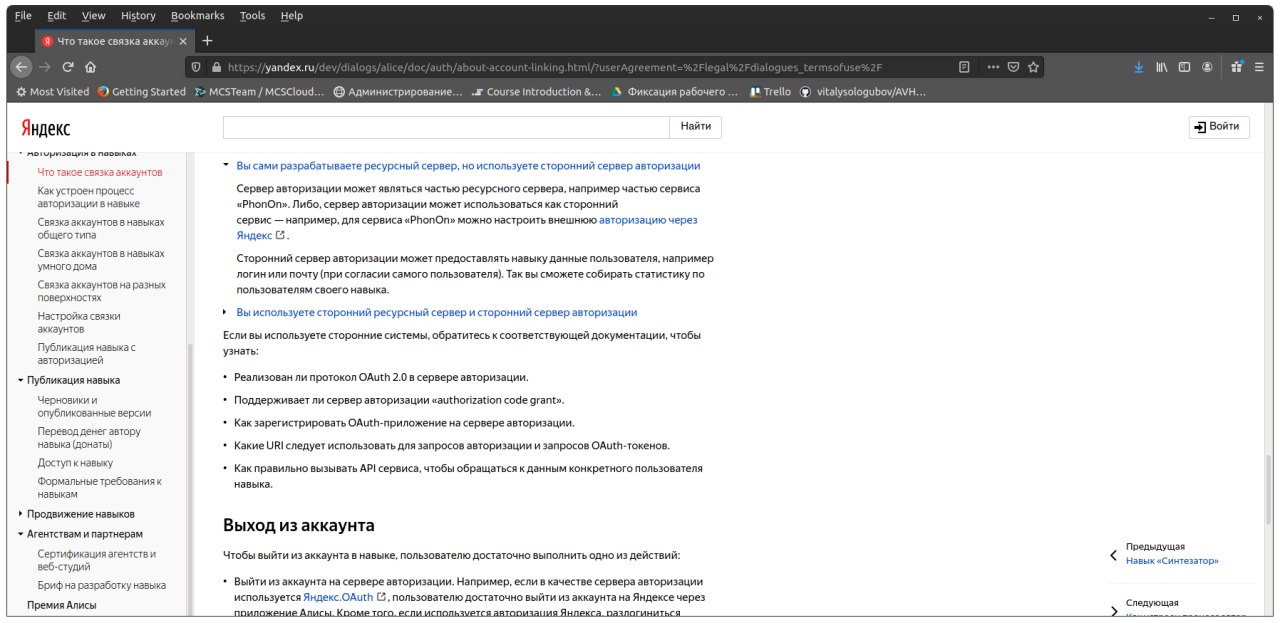
Task: Open the History menu
Action: click(138, 16)
